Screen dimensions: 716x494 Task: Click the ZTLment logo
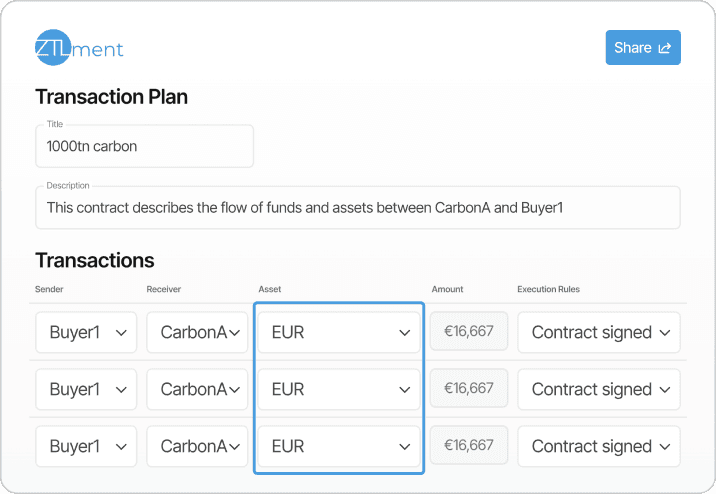[79, 48]
